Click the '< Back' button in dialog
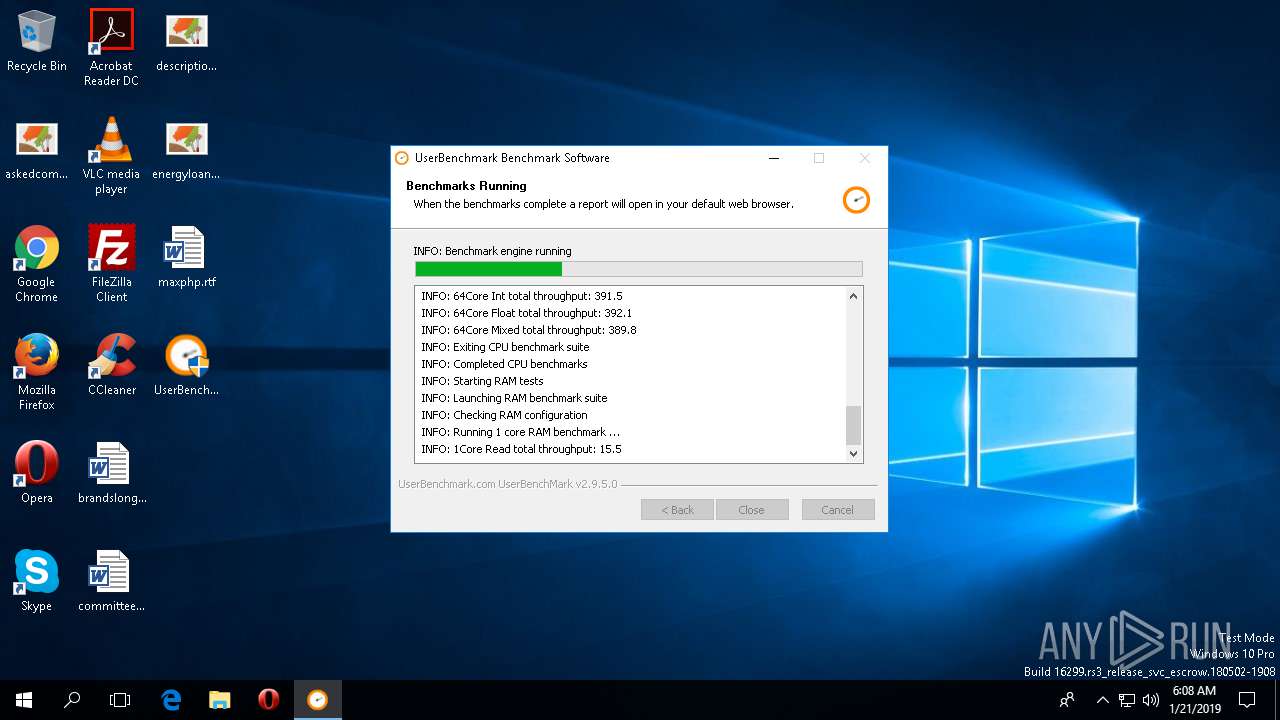Screen dimensions: 1280x720 (x=677, y=510)
